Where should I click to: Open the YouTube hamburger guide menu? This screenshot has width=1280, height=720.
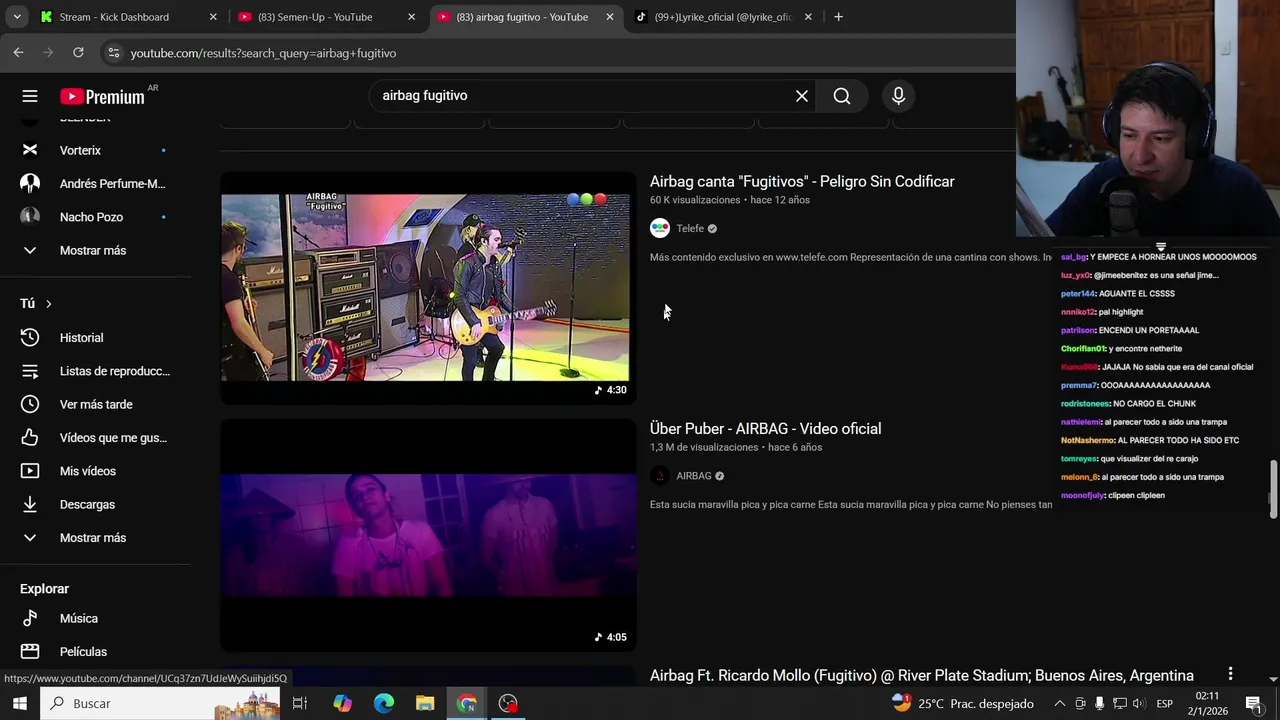click(30, 96)
